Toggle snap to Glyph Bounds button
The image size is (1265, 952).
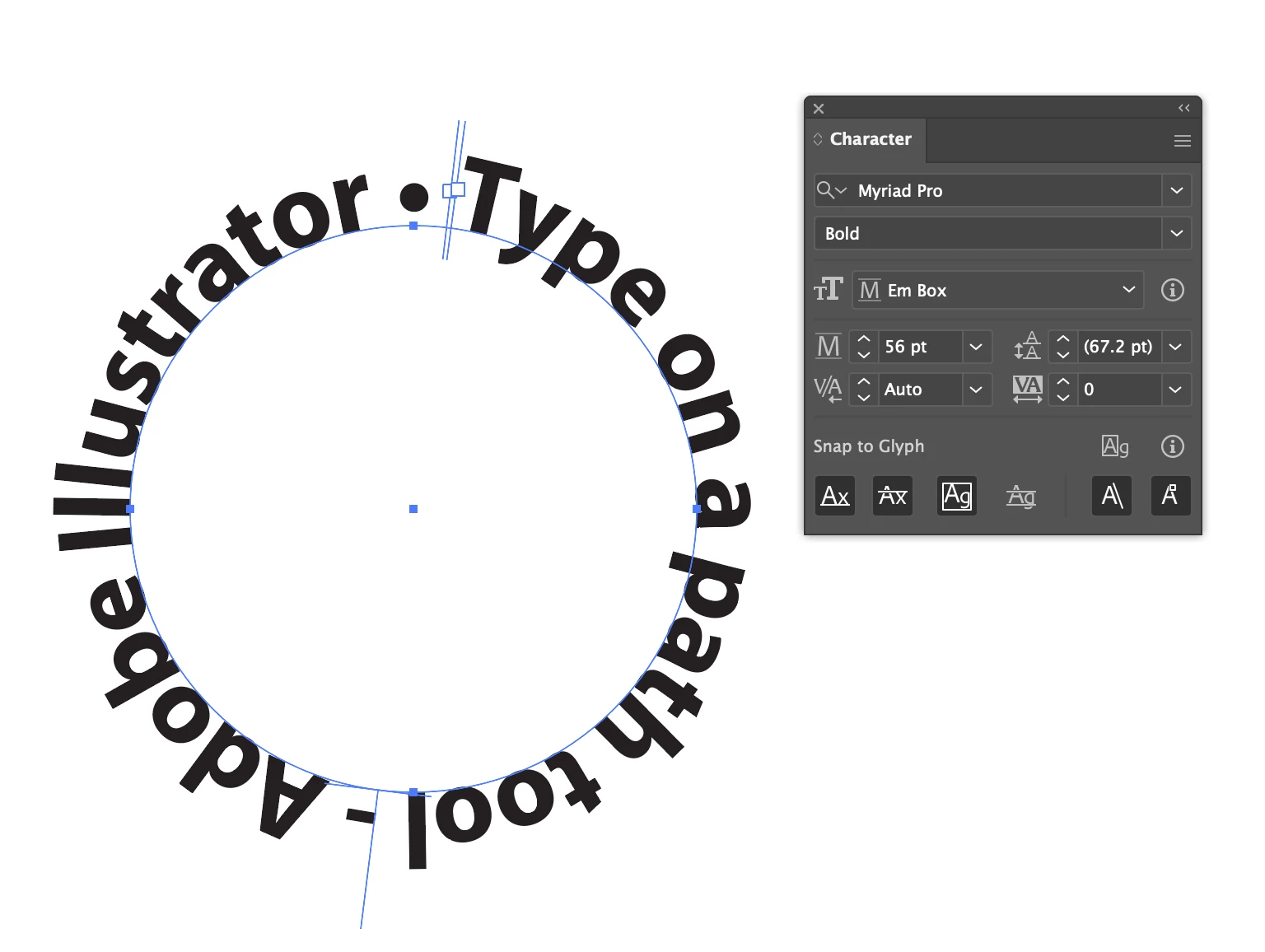click(x=957, y=496)
